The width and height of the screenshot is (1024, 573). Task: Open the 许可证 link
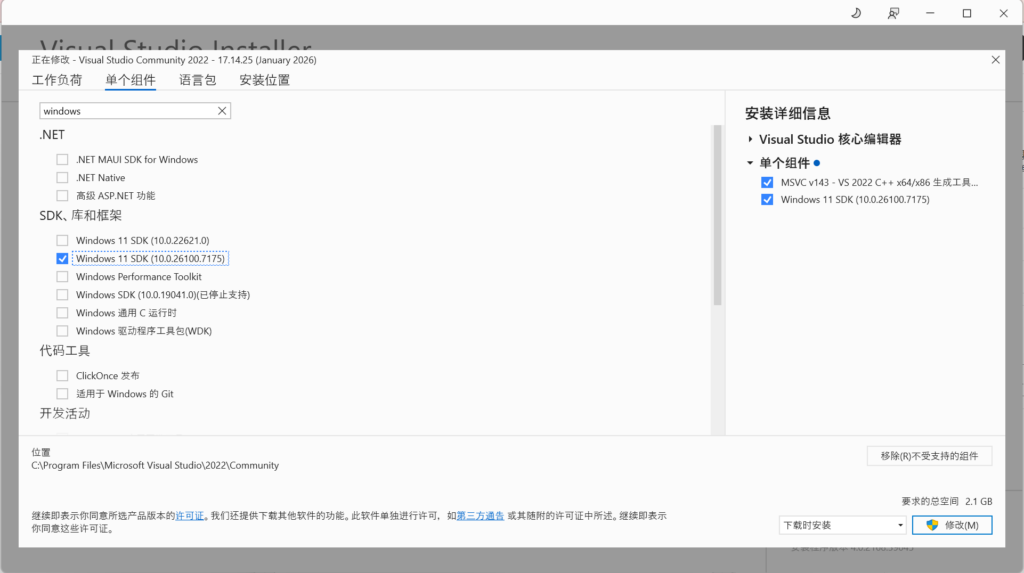point(189,516)
